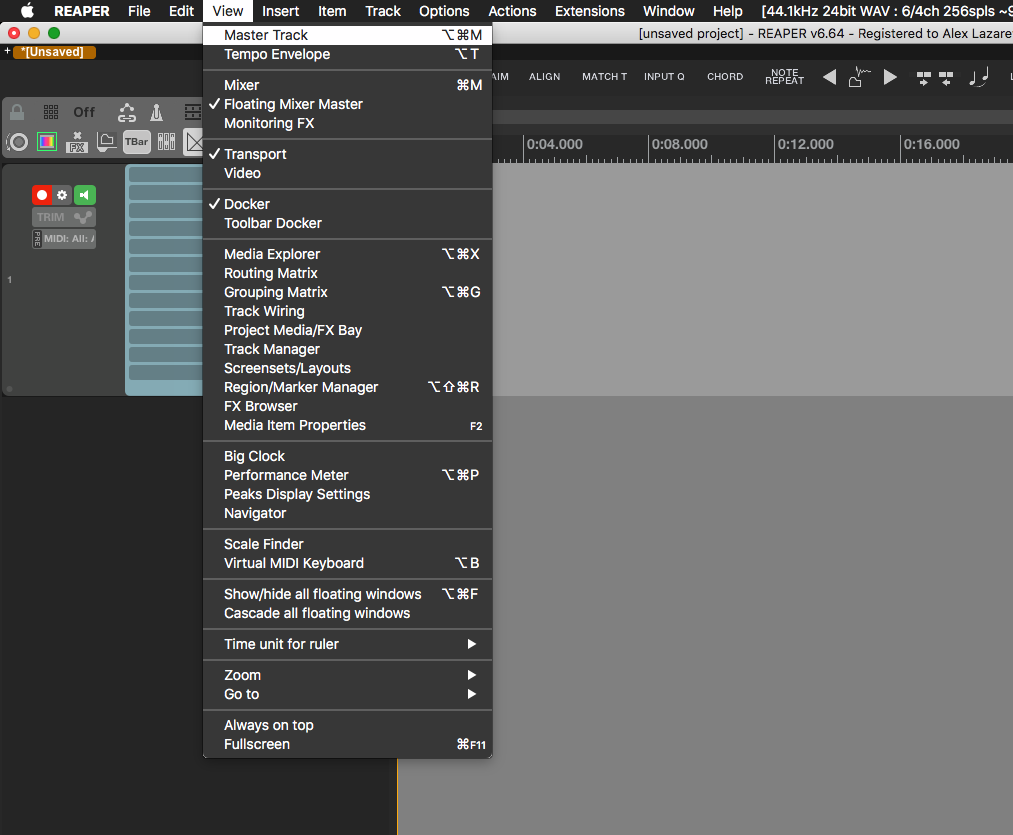The width and height of the screenshot is (1013, 835).
Task: Click the track envelope nodes icon
Action: coord(83,217)
